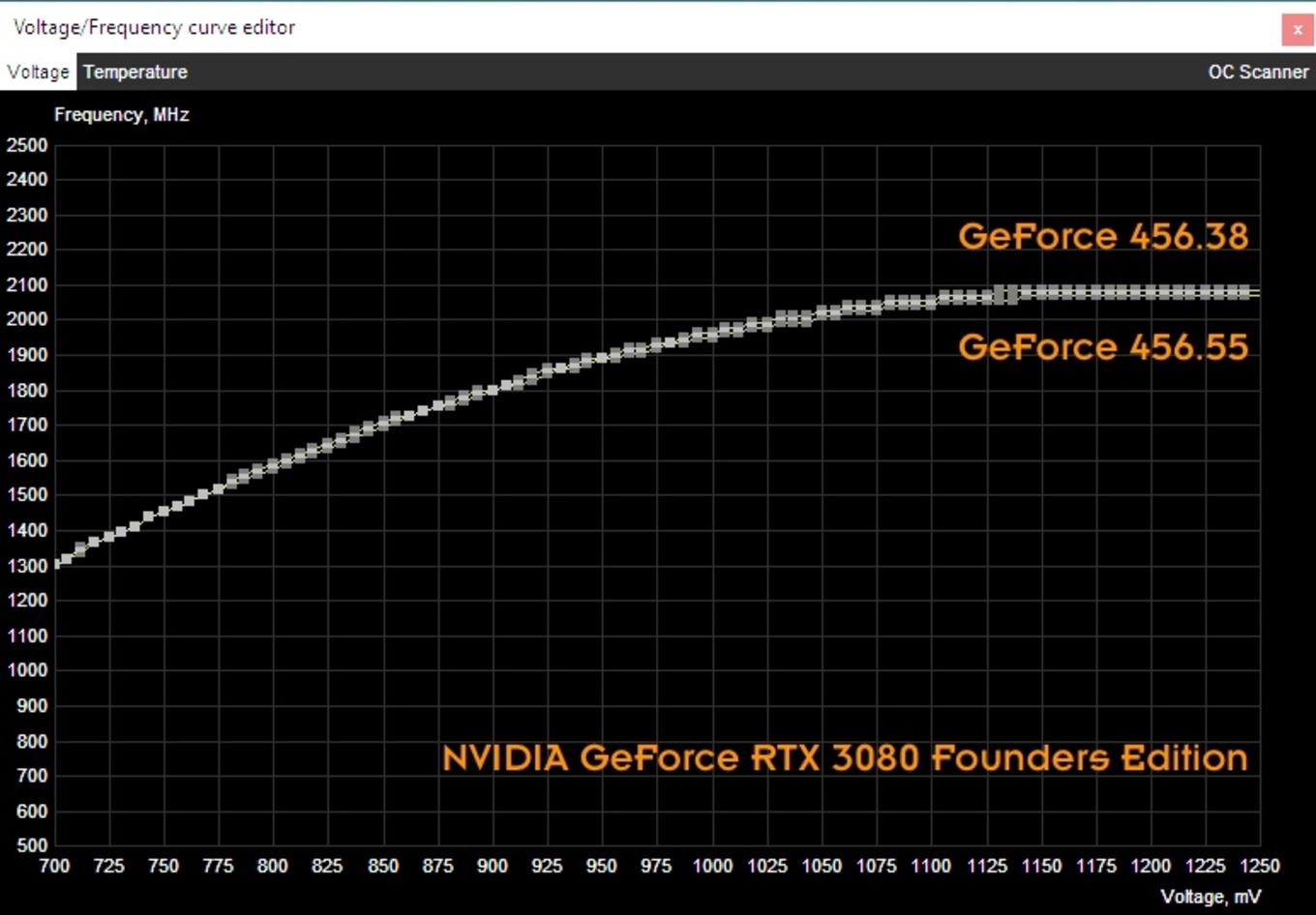The image size is (1316, 915).
Task: Click the 2500 frequency axis label
Action: point(26,145)
